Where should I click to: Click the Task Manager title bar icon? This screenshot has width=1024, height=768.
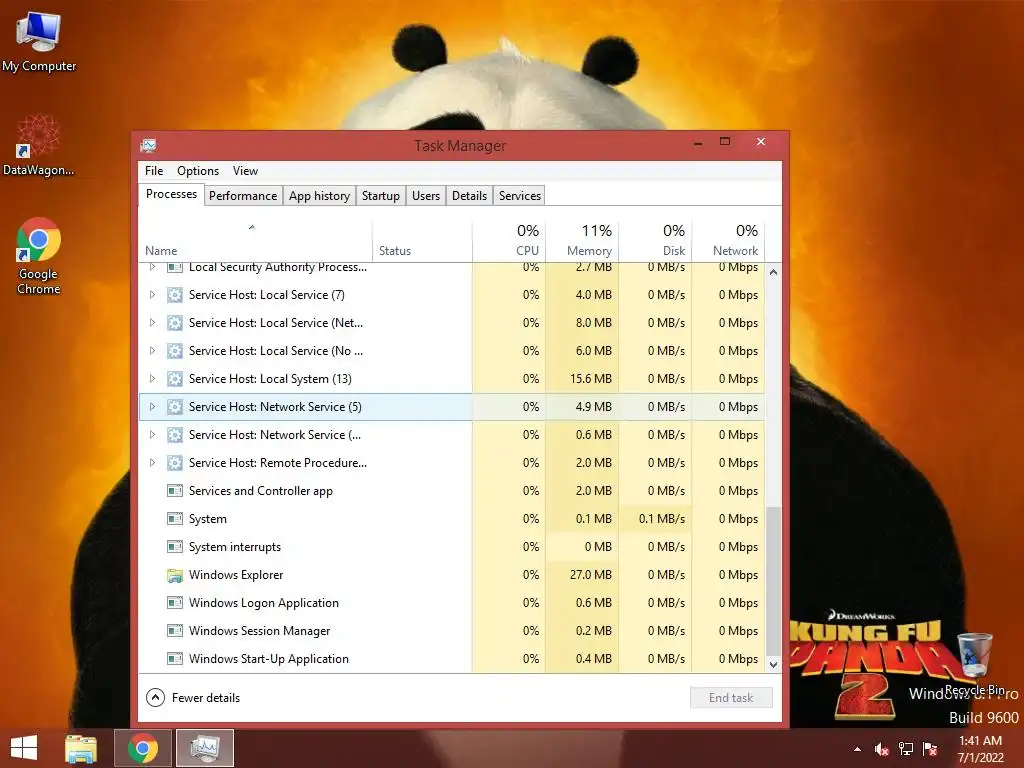148,145
